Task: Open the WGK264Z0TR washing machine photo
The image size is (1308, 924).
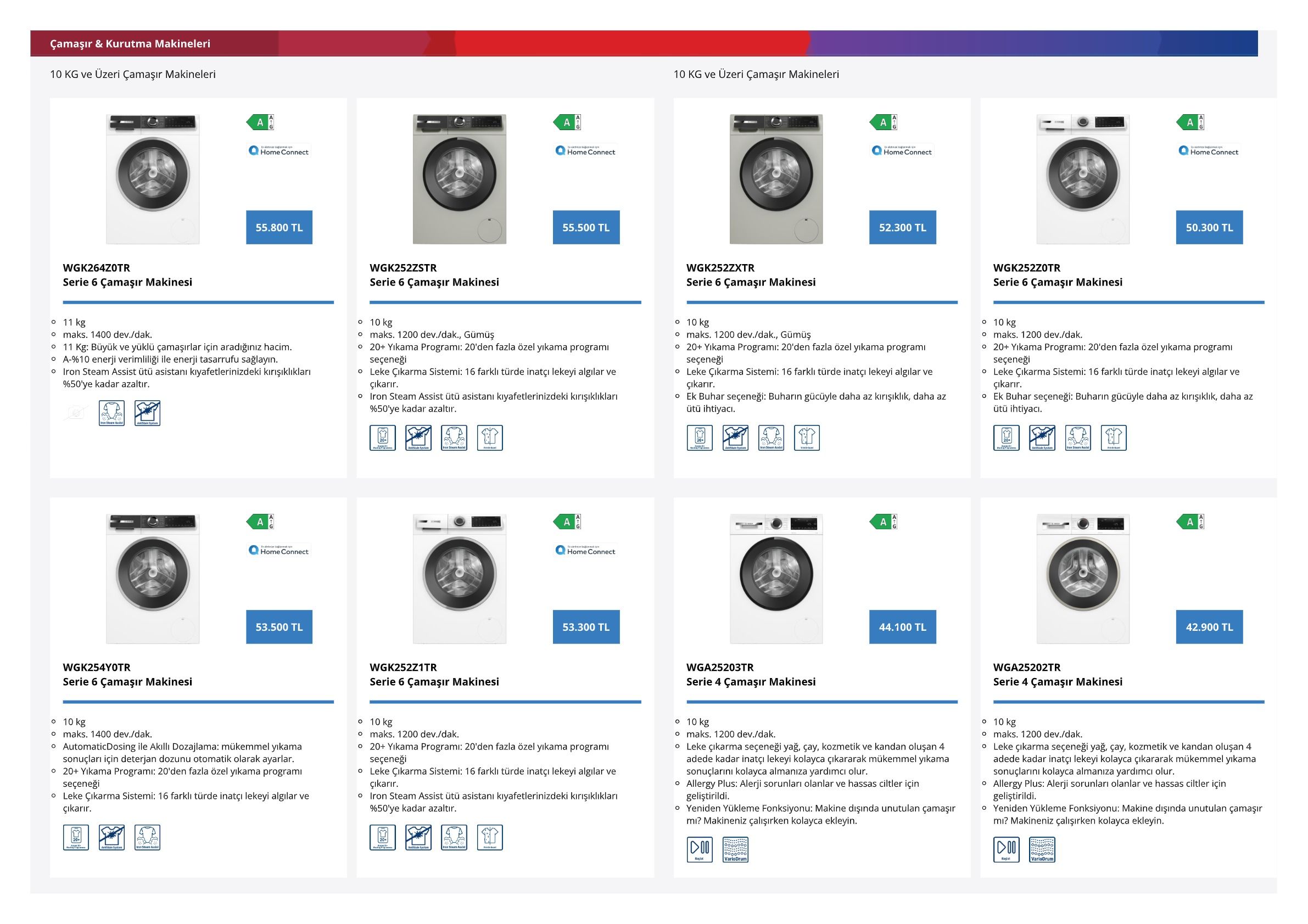Action: [x=153, y=179]
